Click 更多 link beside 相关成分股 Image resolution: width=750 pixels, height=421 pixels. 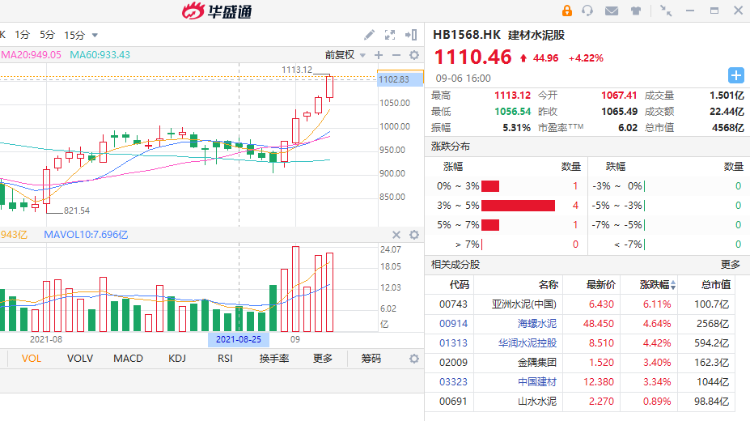(730, 264)
